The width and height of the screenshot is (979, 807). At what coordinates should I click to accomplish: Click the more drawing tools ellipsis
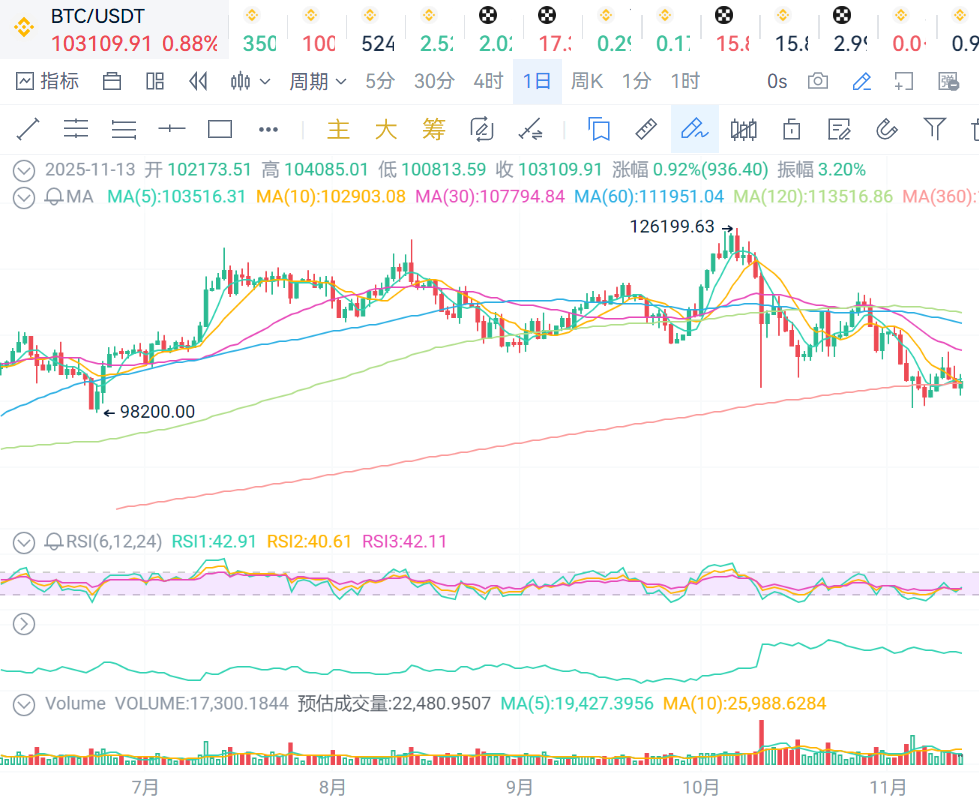point(268,129)
